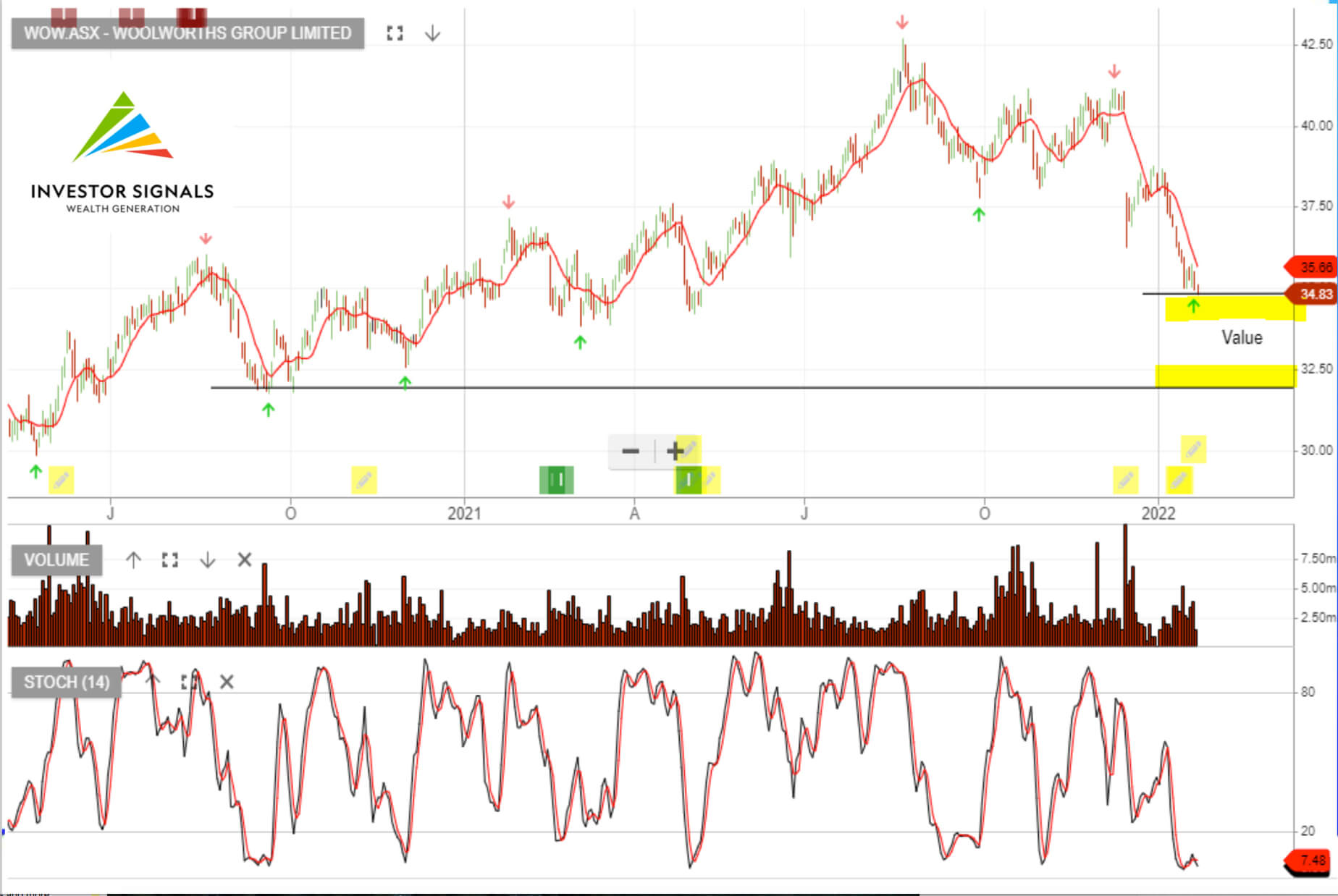Image resolution: width=1338 pixels, height=896 pixels.
Task: Select the red sell arrow above the 42.50 peak
Action: [x=901, y=22]
